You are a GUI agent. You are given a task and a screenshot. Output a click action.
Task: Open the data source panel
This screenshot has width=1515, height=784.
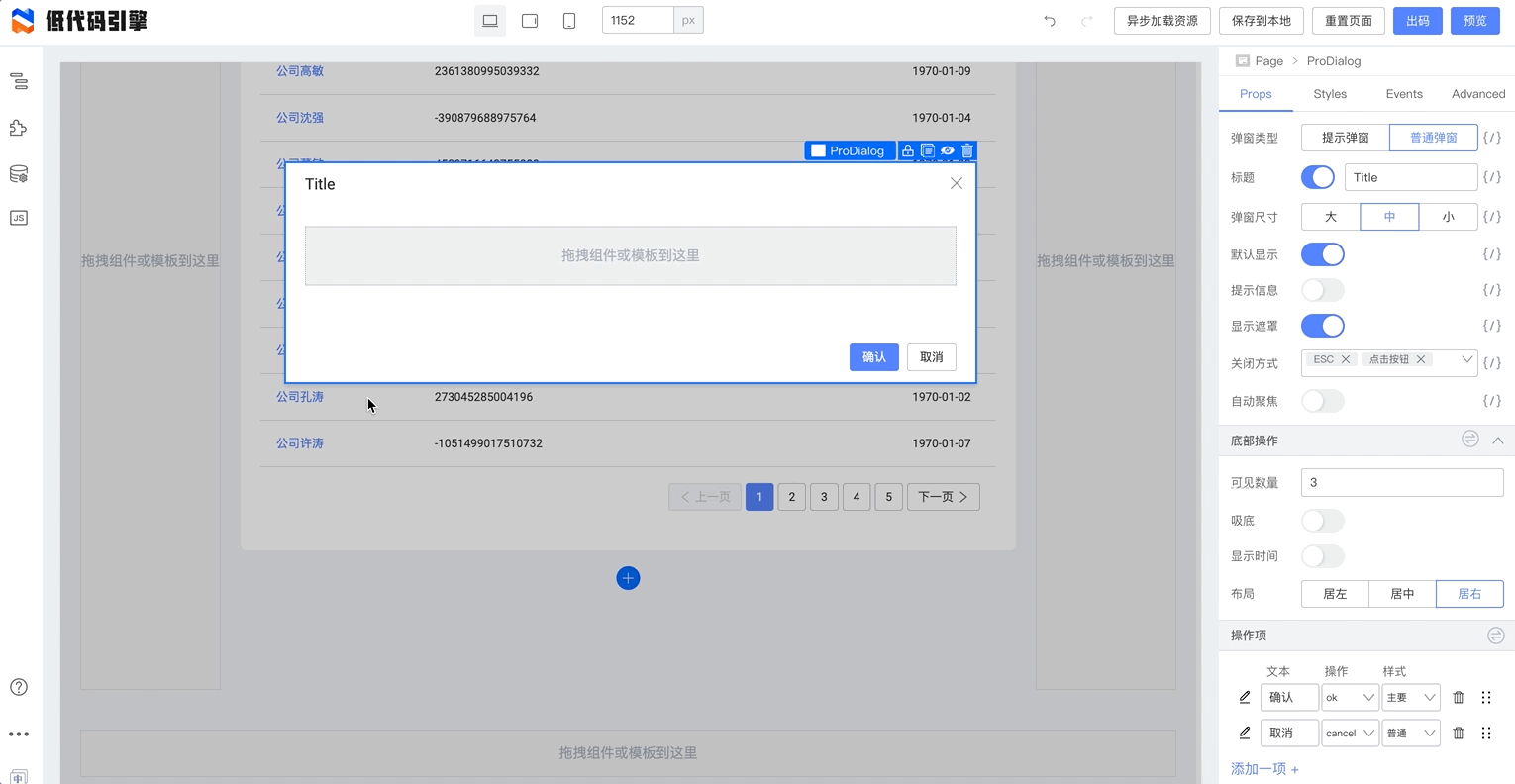[19, 174]
